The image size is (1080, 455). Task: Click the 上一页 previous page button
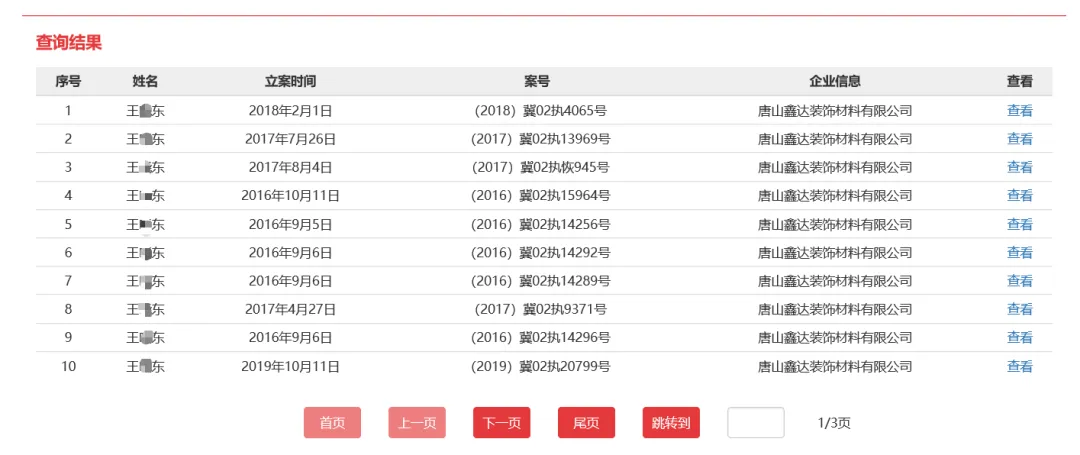pyautogui.click(x=417, y=423)
